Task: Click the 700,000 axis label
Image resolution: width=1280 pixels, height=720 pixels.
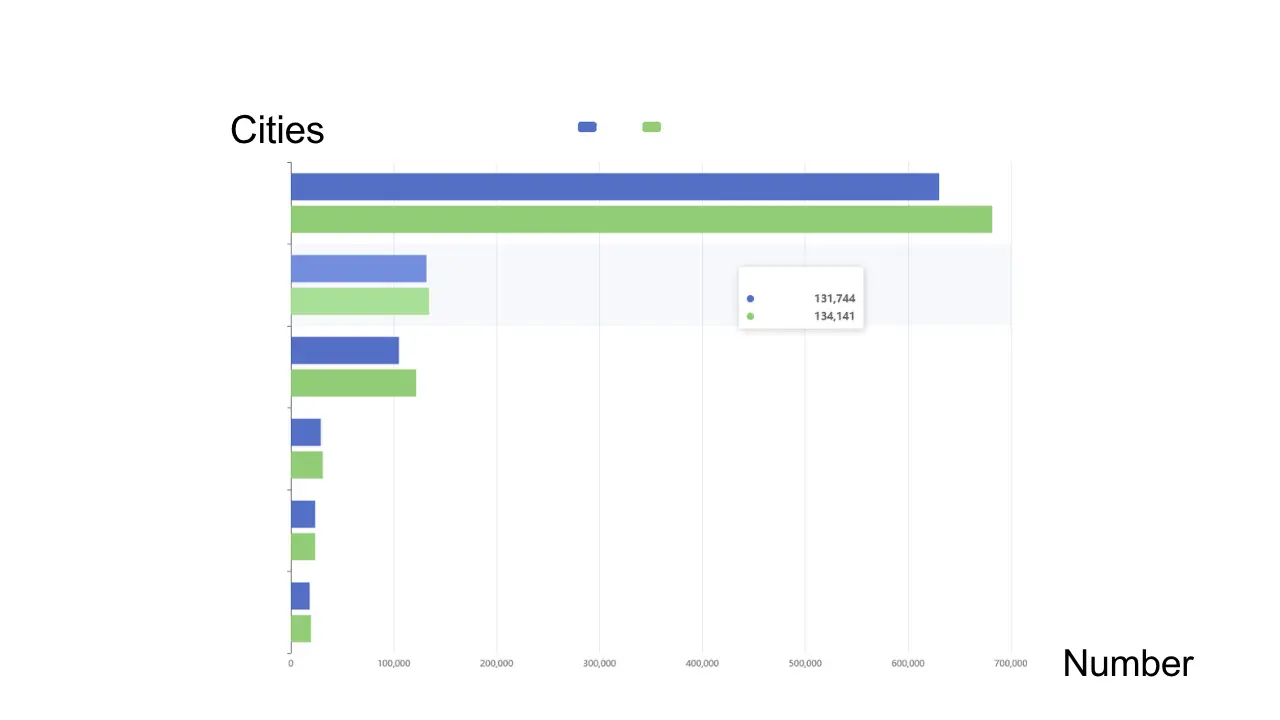Action: click(1011, 663)
